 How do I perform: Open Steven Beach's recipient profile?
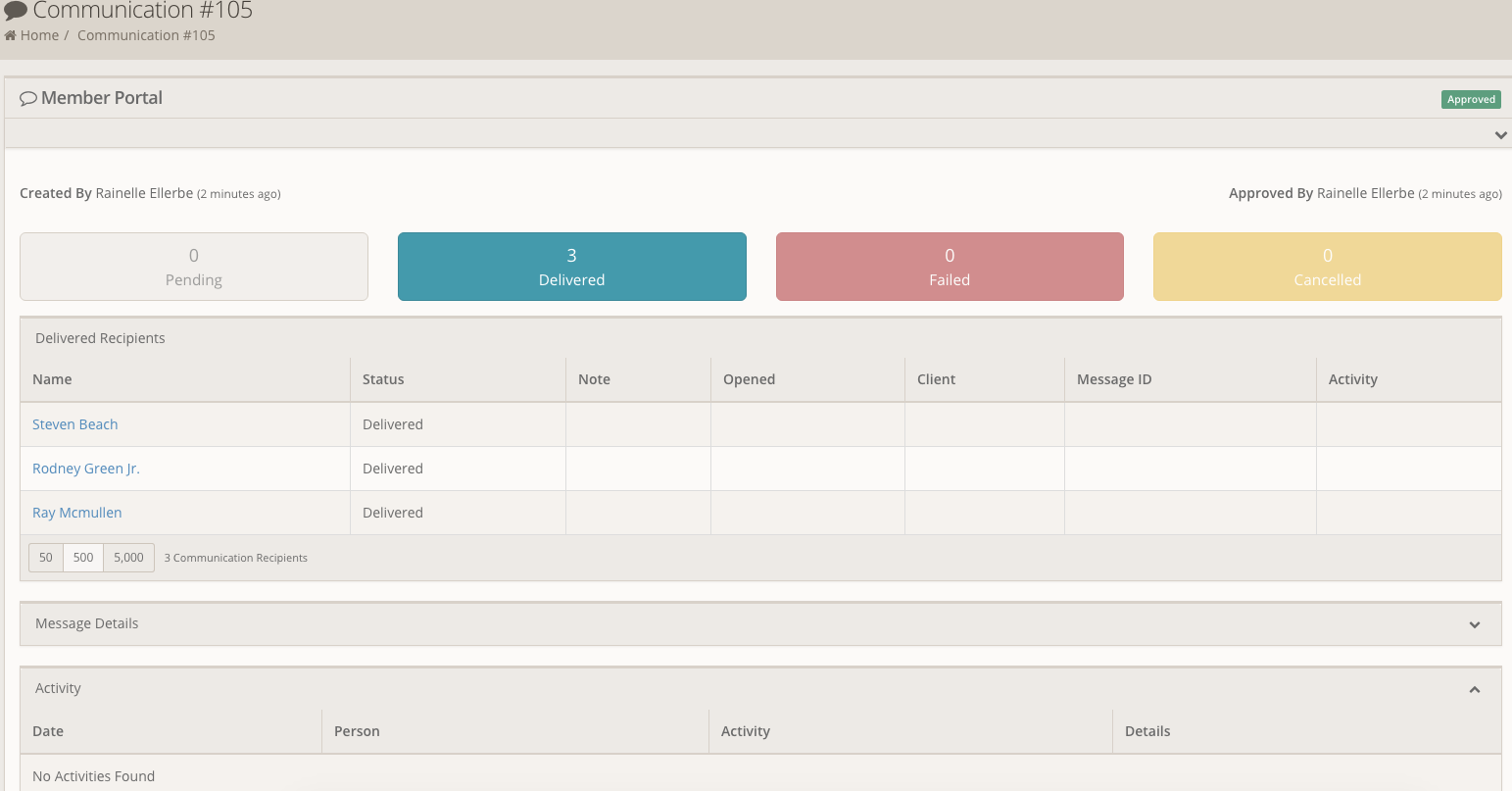pyautogui.click(x=74, y=423)
